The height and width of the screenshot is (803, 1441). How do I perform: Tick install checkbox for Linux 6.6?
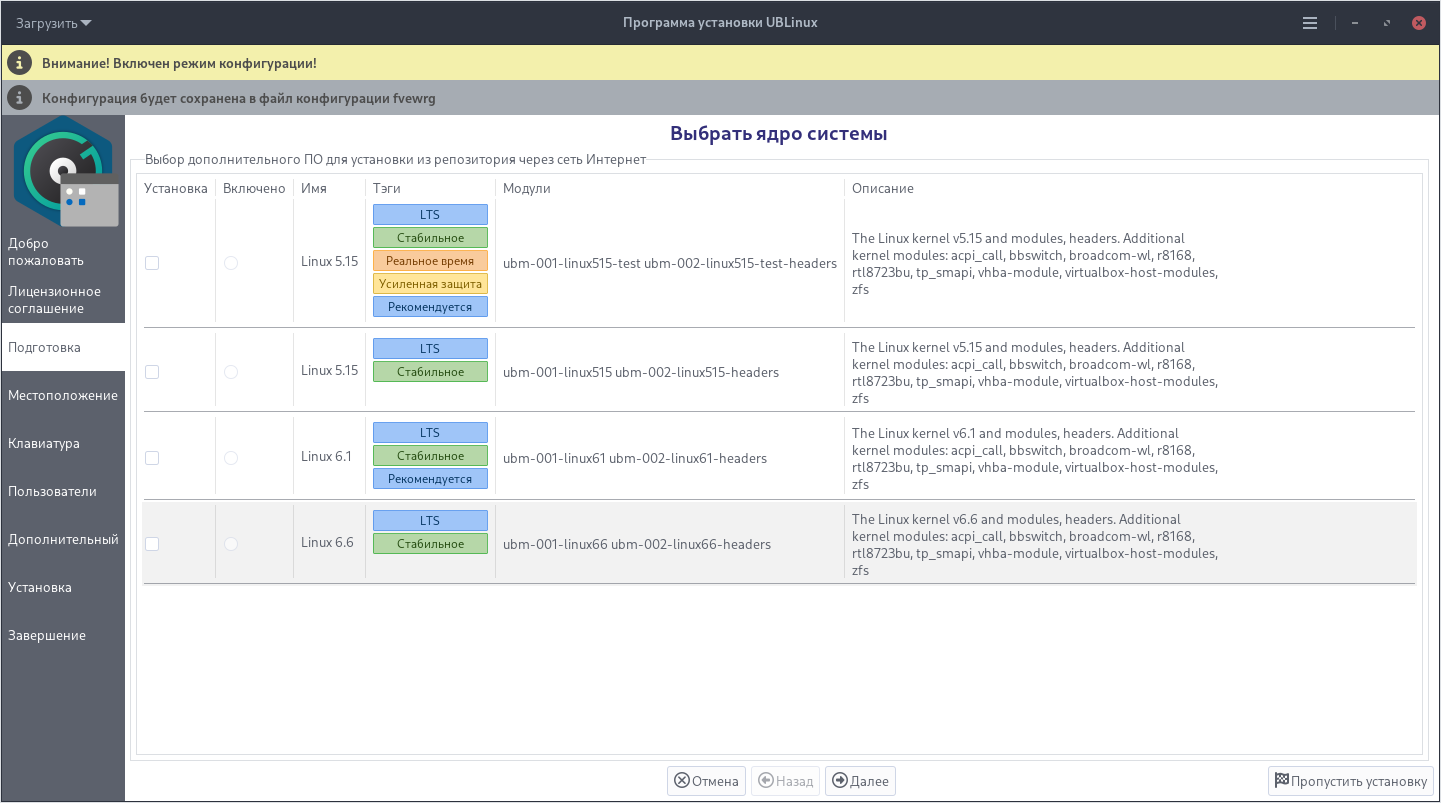coord(152,544)
